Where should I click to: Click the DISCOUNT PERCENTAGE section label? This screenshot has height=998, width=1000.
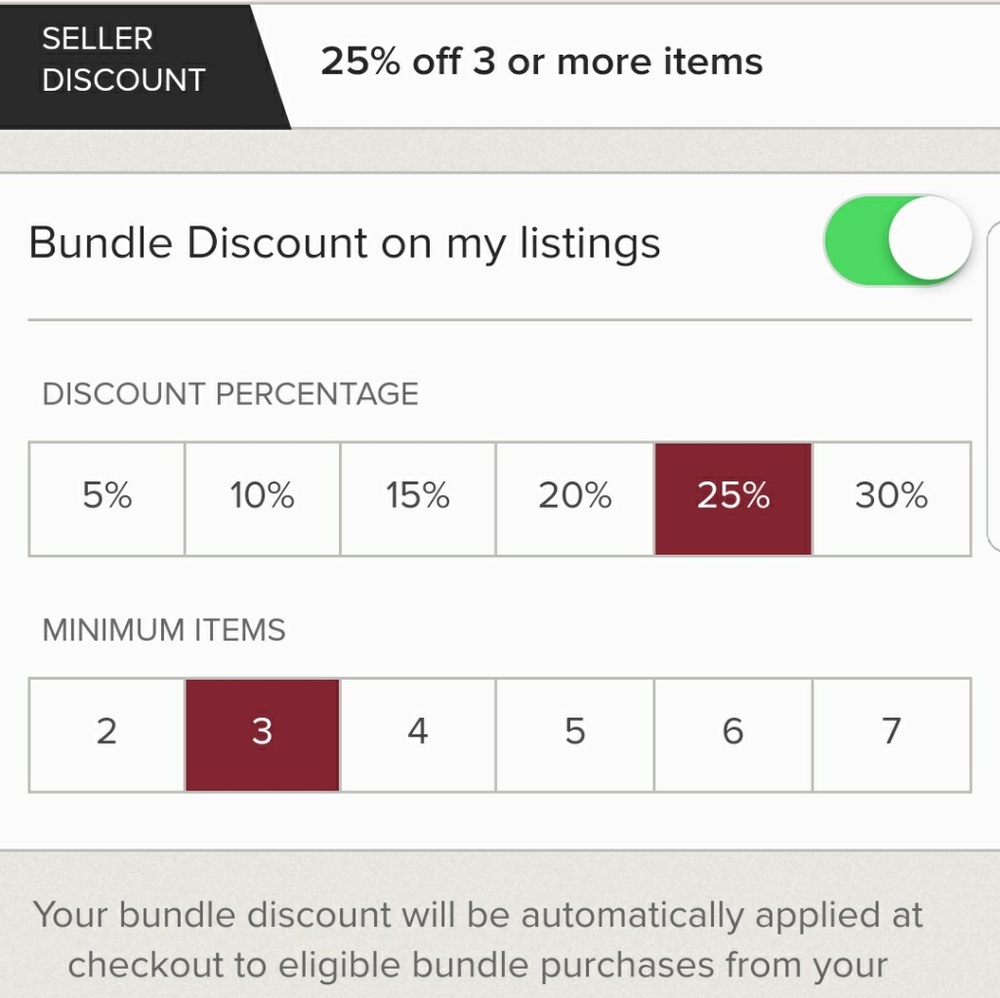(x=229, y=393)
